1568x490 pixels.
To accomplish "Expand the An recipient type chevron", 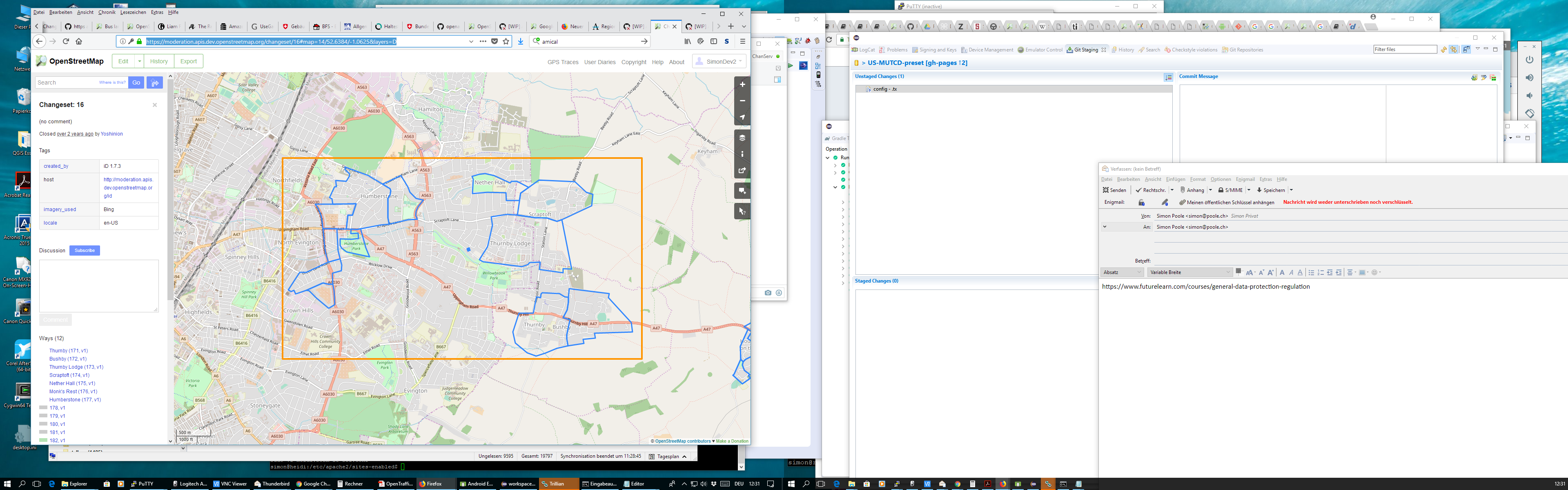I will (1105, 227).
